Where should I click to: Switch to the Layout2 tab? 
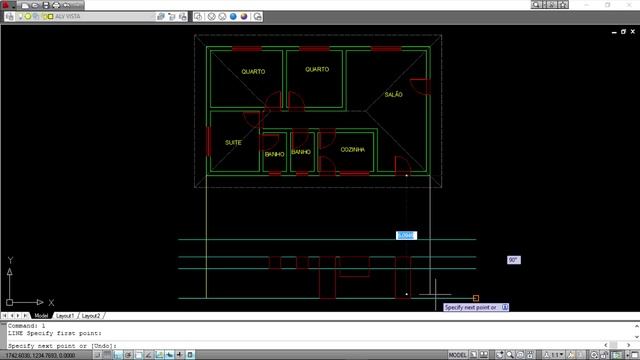pos(91,316)
